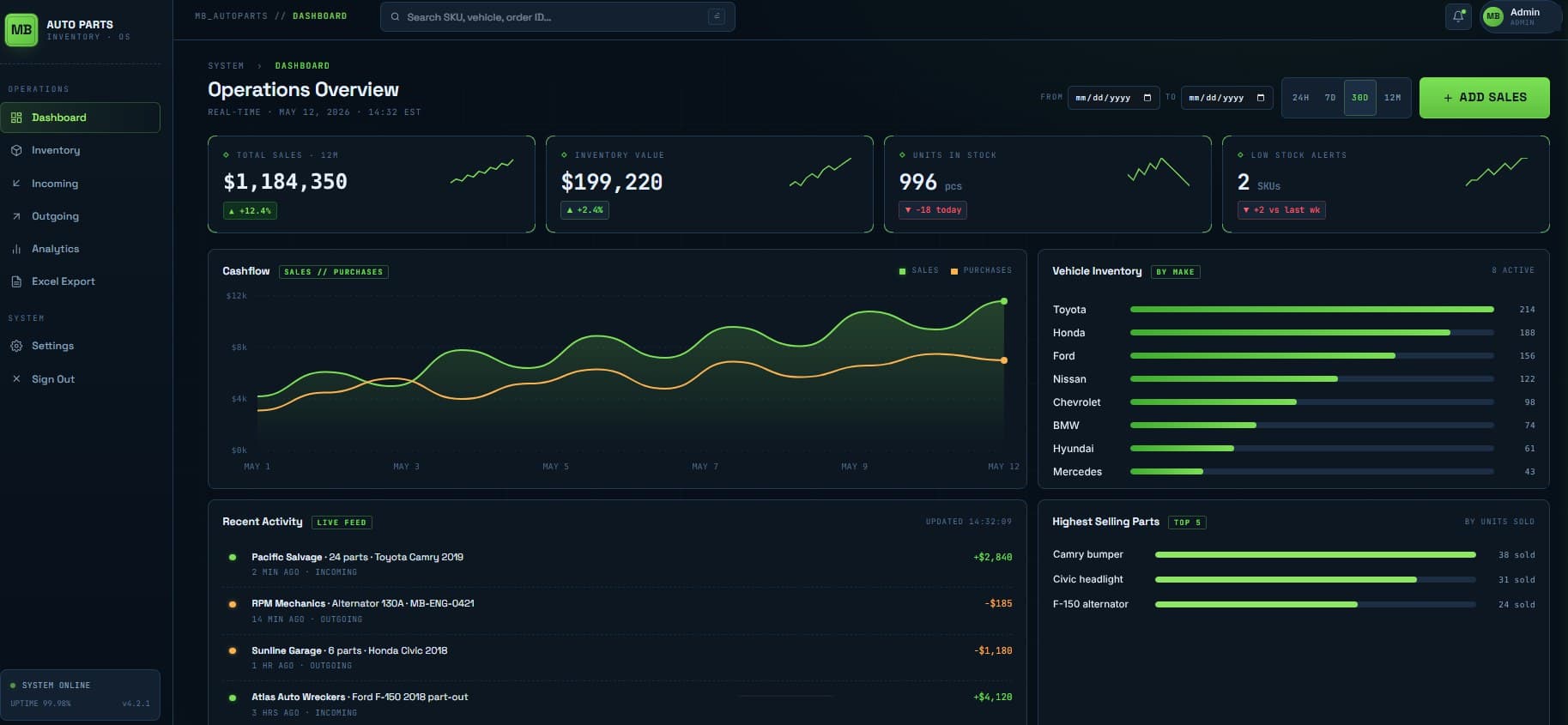Viewport: 1568px width, 725px height.
Task: Click the TOP 5 tag
Action: [x=1187, y=523]
